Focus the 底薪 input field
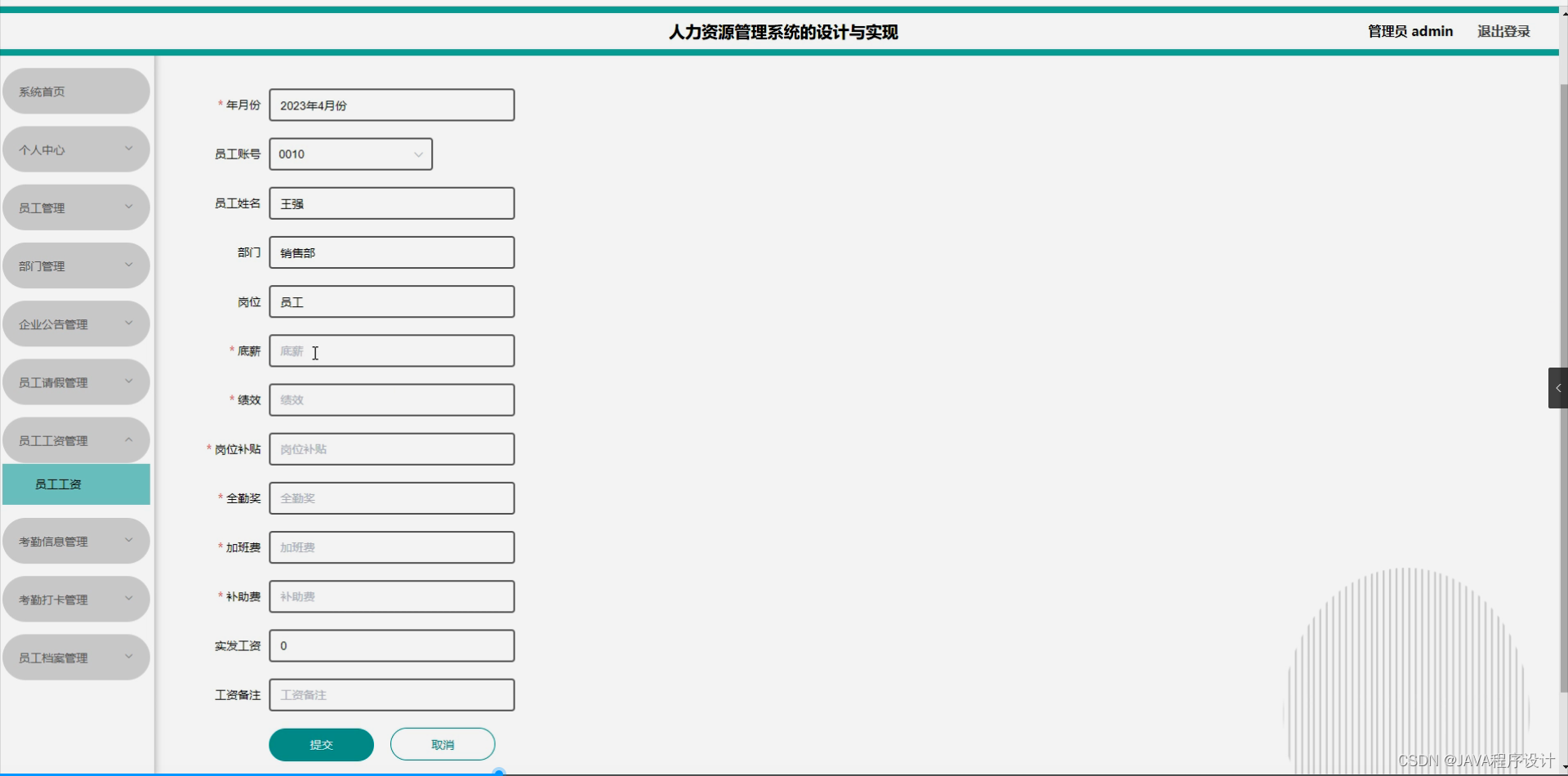The height and width of the screenshot is (776, 1568). pos(392,350)
